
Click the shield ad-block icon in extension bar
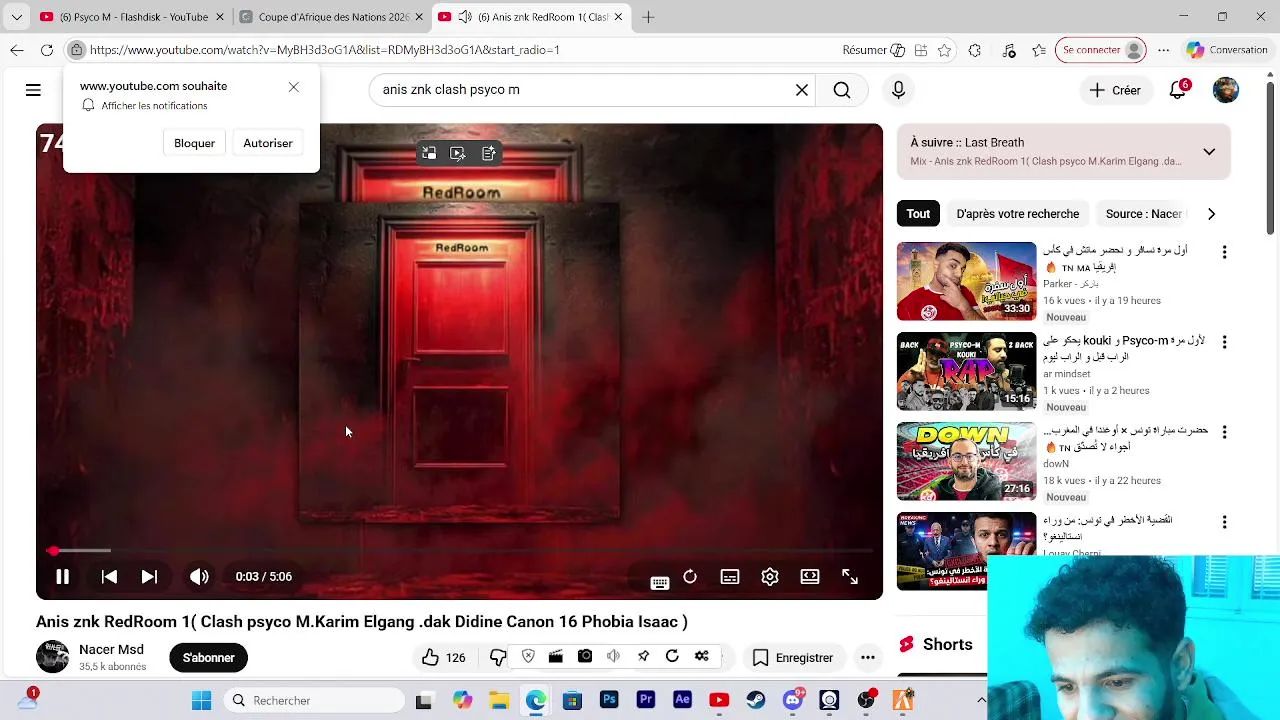pos(528,657)
